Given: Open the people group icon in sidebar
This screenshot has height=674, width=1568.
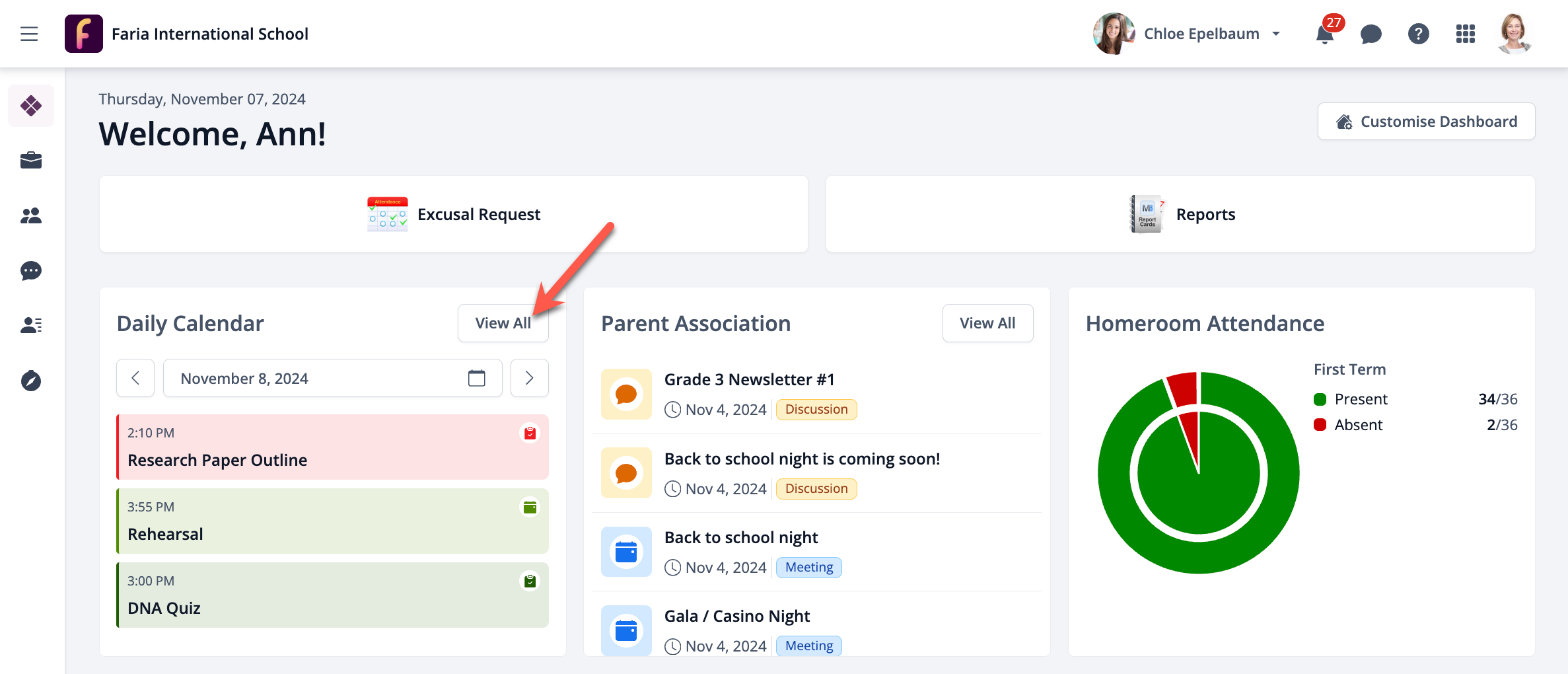Looking at the screenshot, I should tap(31, 216).
